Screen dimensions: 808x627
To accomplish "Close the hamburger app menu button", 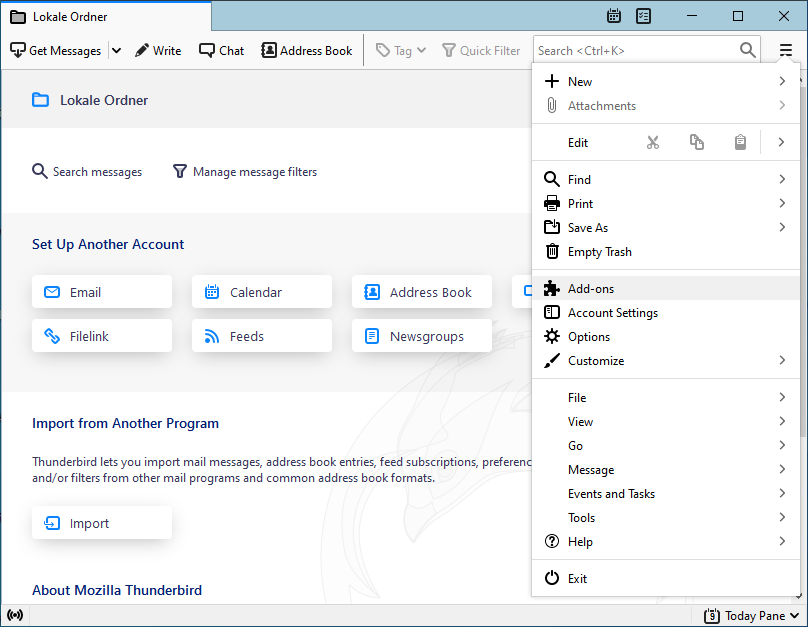I will [x=785, y=50].
